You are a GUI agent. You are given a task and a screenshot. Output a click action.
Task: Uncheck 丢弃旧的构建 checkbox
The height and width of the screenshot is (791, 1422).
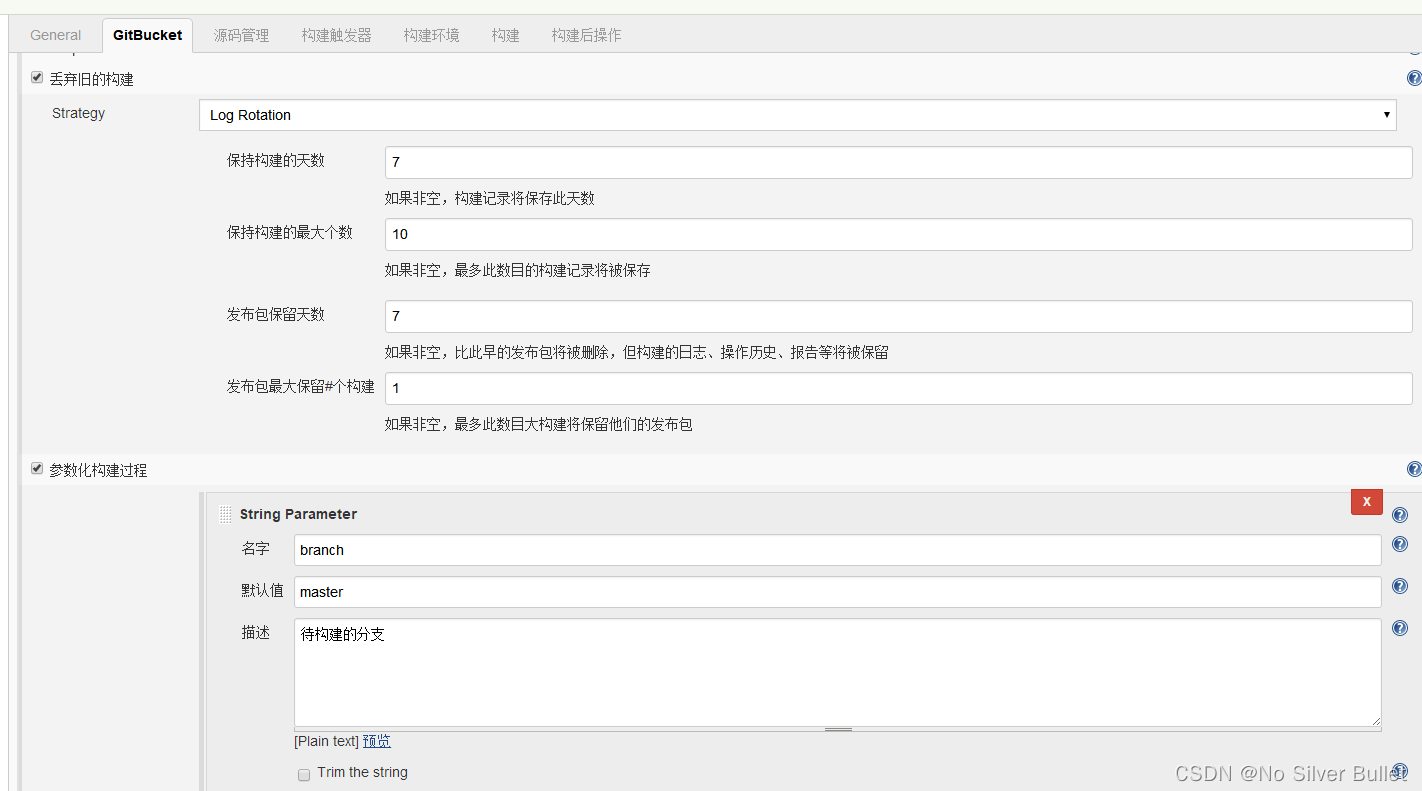[x=37, y=77]
